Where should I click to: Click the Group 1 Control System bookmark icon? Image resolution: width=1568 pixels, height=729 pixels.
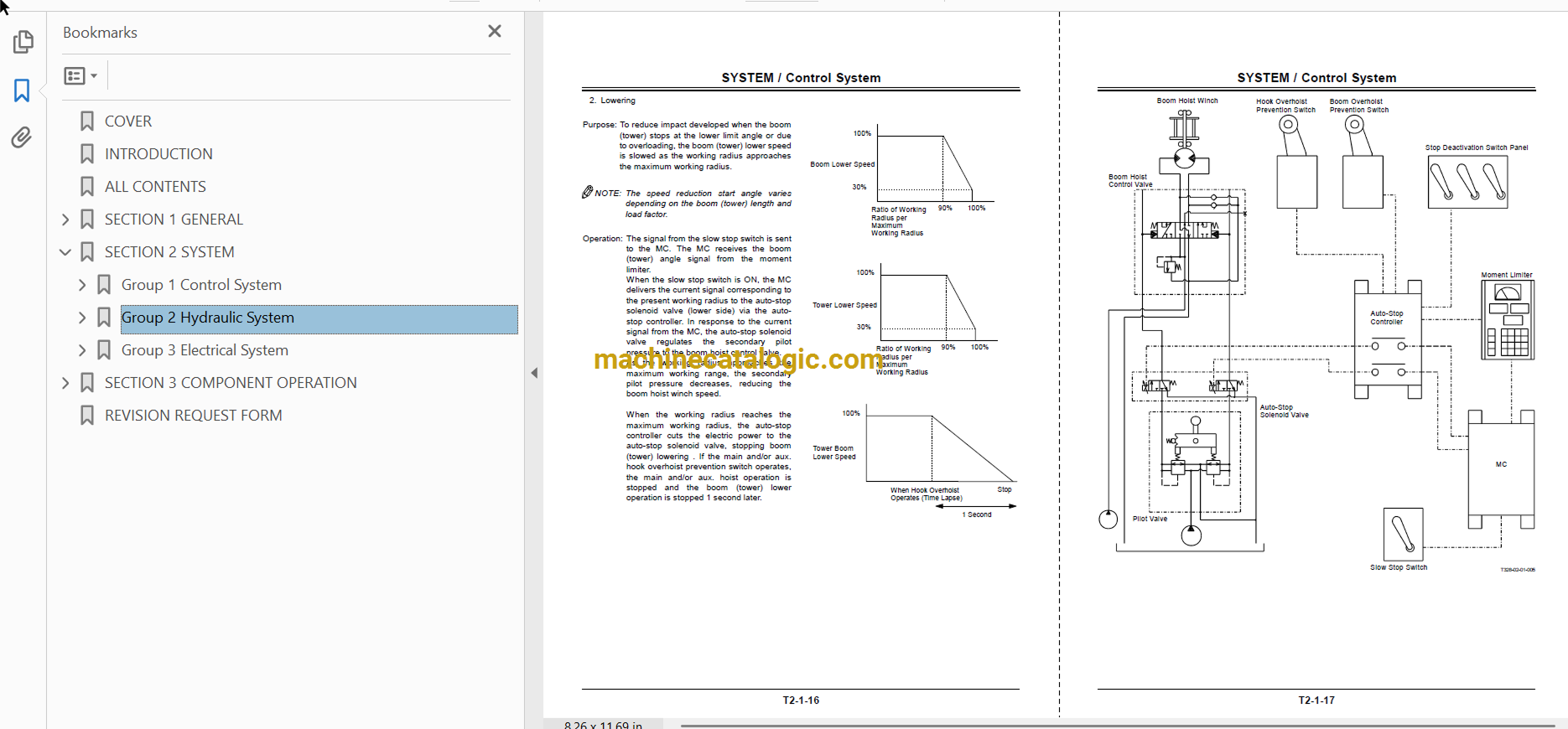click(x=104, y=285)
